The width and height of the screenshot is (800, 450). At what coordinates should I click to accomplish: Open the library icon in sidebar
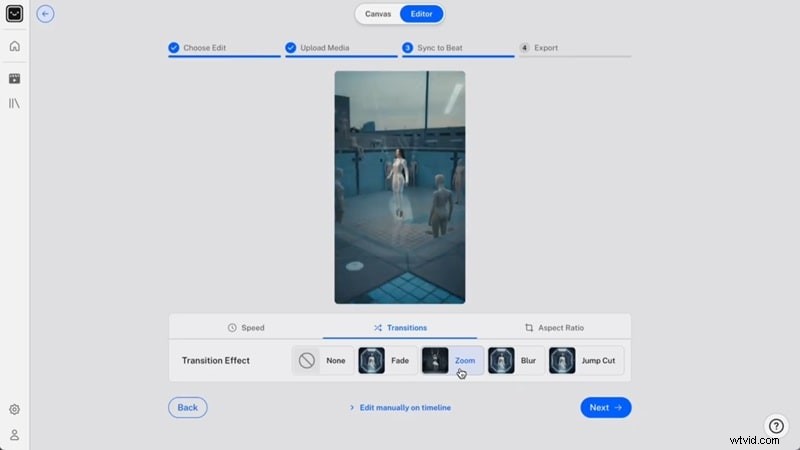click(x=14, y=104)
